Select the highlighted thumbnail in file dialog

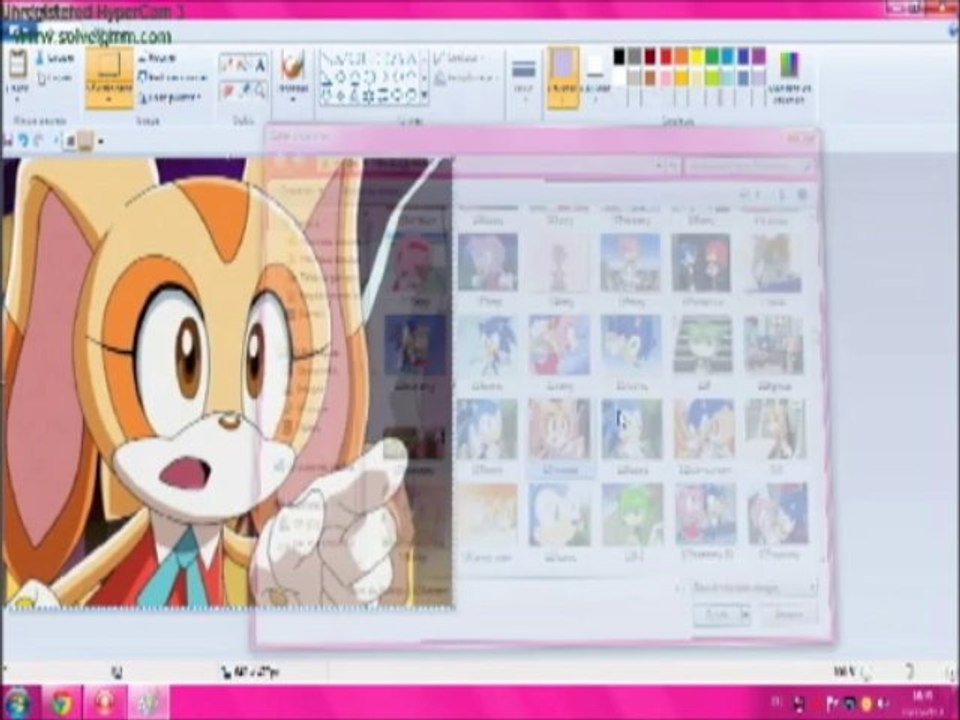pos(560,437)
